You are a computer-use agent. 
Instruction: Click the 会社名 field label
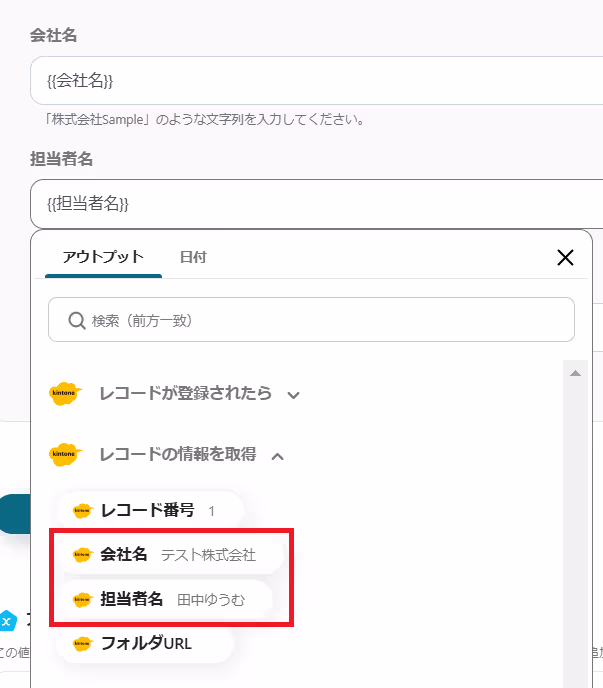coord(54,35)
